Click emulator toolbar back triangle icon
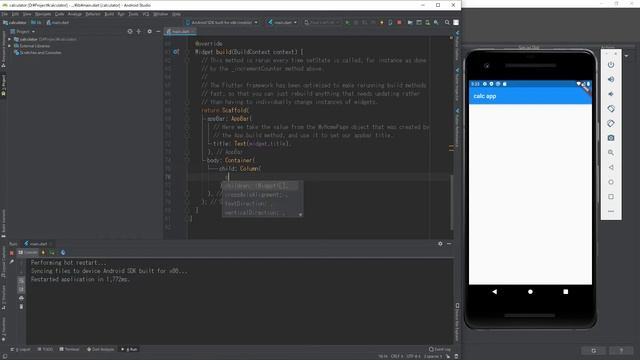The width and height of the screenshot is (640, 360). tap(611, 167)
